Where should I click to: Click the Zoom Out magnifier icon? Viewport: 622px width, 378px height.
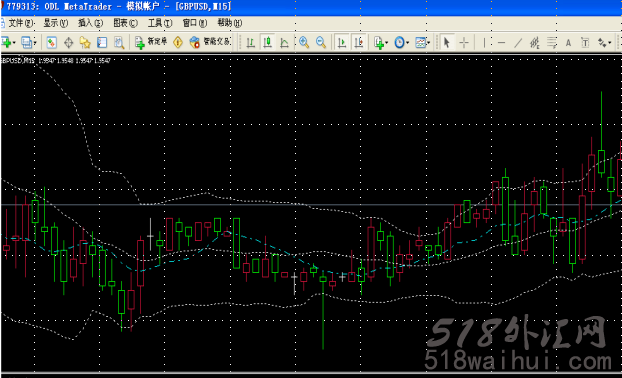[x=321, y=42]
